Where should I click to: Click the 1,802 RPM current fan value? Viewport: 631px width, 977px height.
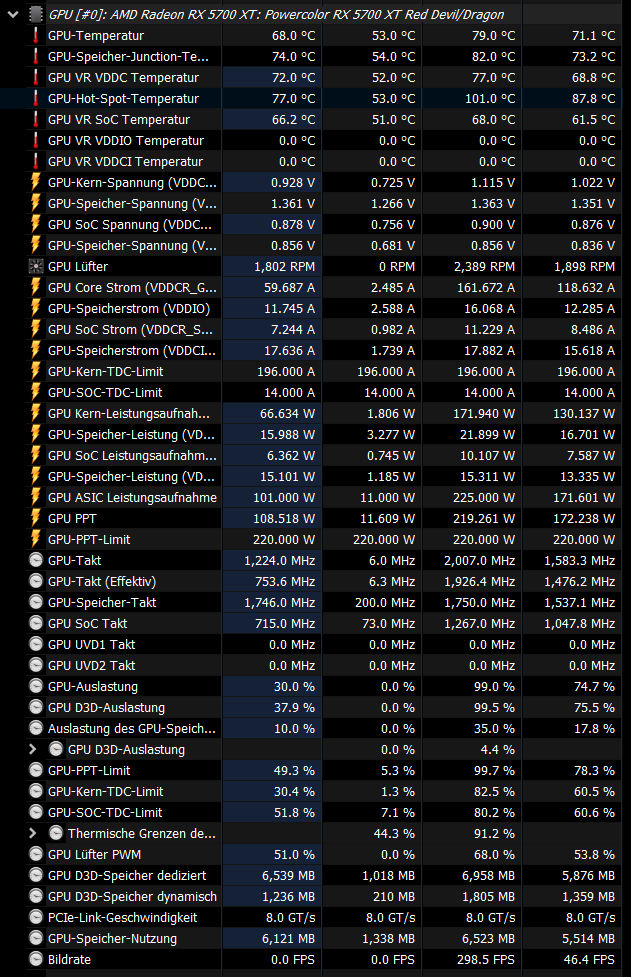[x=285, y=267]
